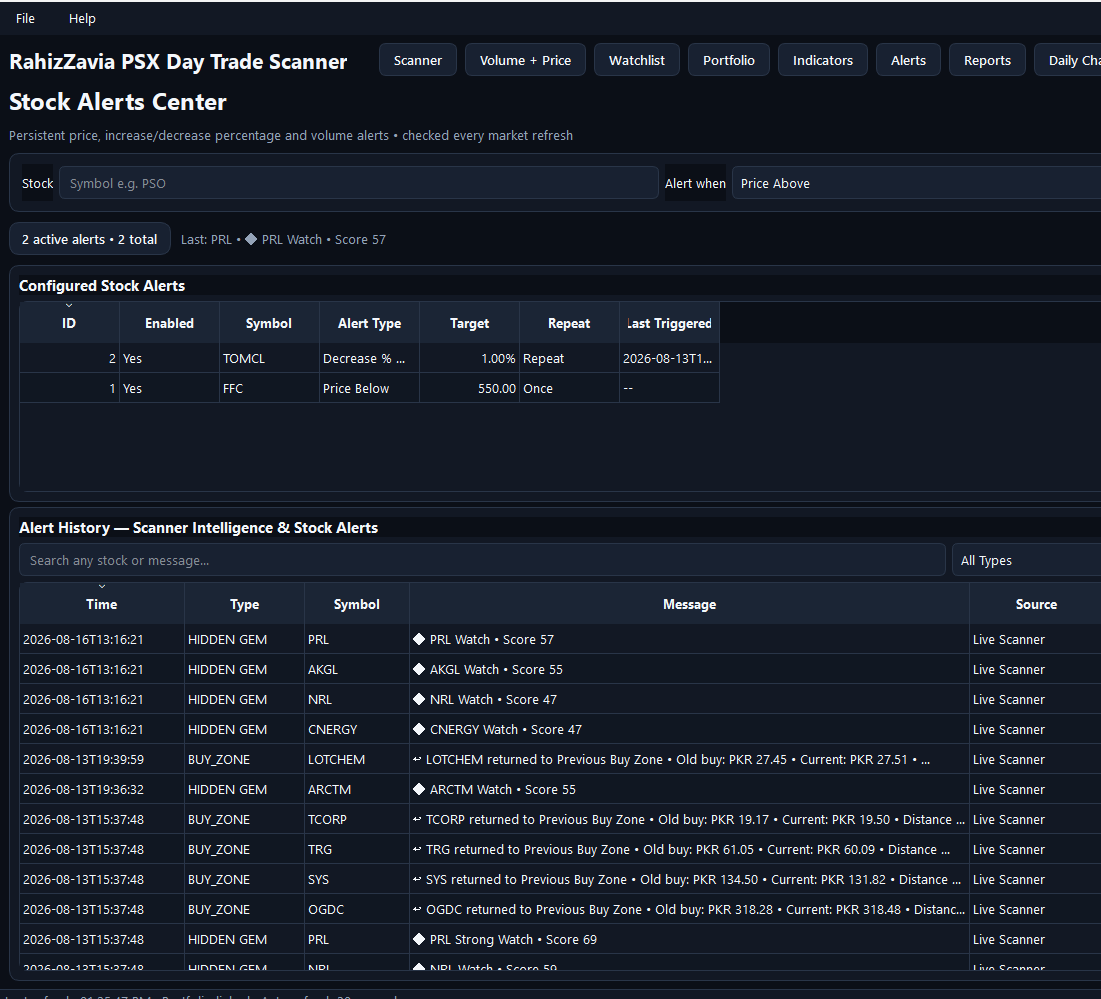Sort configured alerts by Repeat column
1101x999 pixels.
569,323
